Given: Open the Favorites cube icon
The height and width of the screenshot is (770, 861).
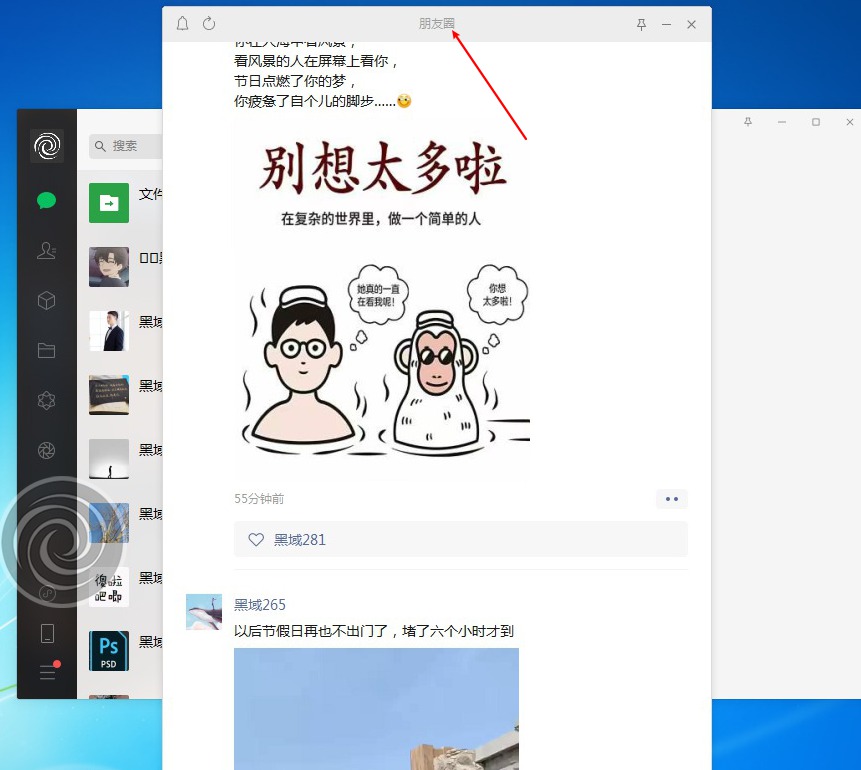Looking at the screenshot, I should point(47,300).
